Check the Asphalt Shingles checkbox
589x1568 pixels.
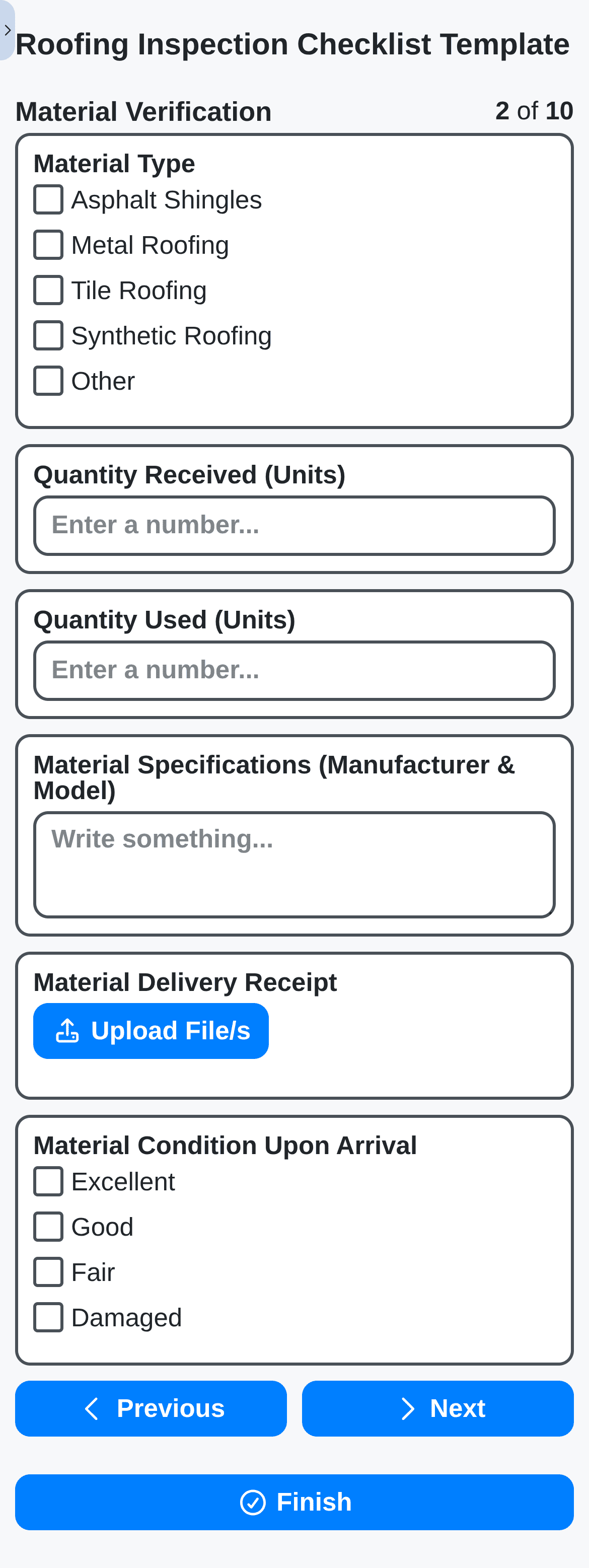[49, 199]
